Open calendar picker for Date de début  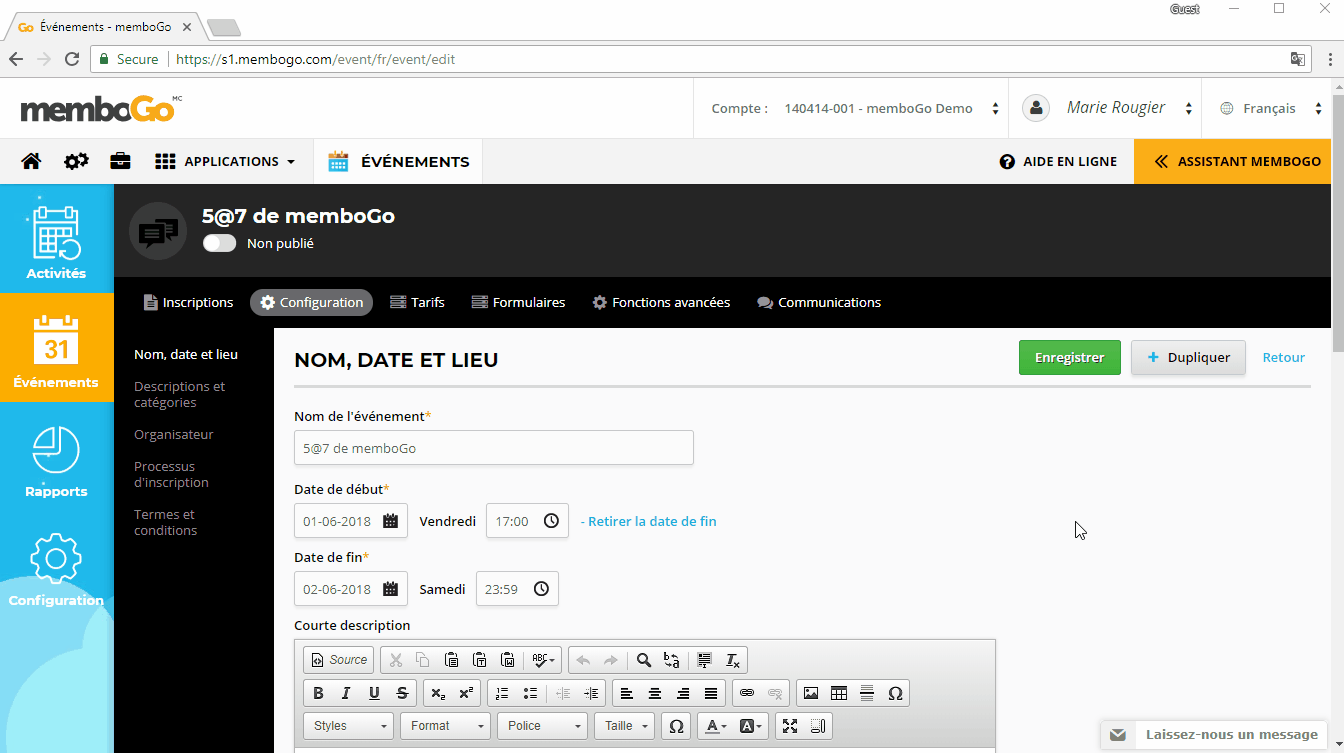click(391, 521)
